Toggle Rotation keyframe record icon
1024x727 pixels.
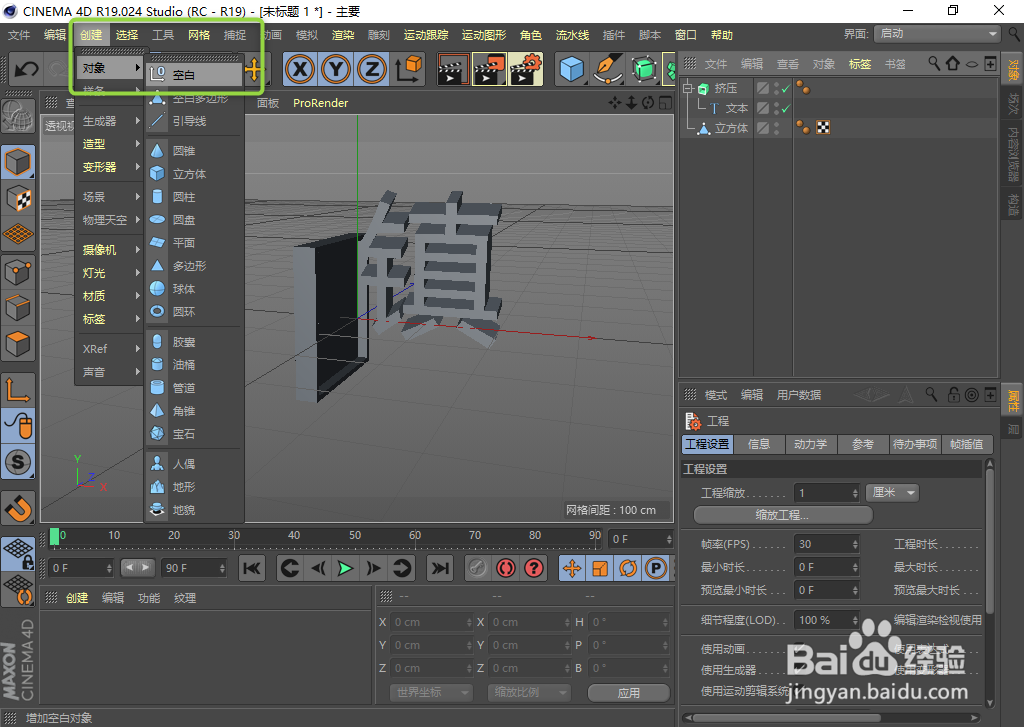tap(628, 568)
